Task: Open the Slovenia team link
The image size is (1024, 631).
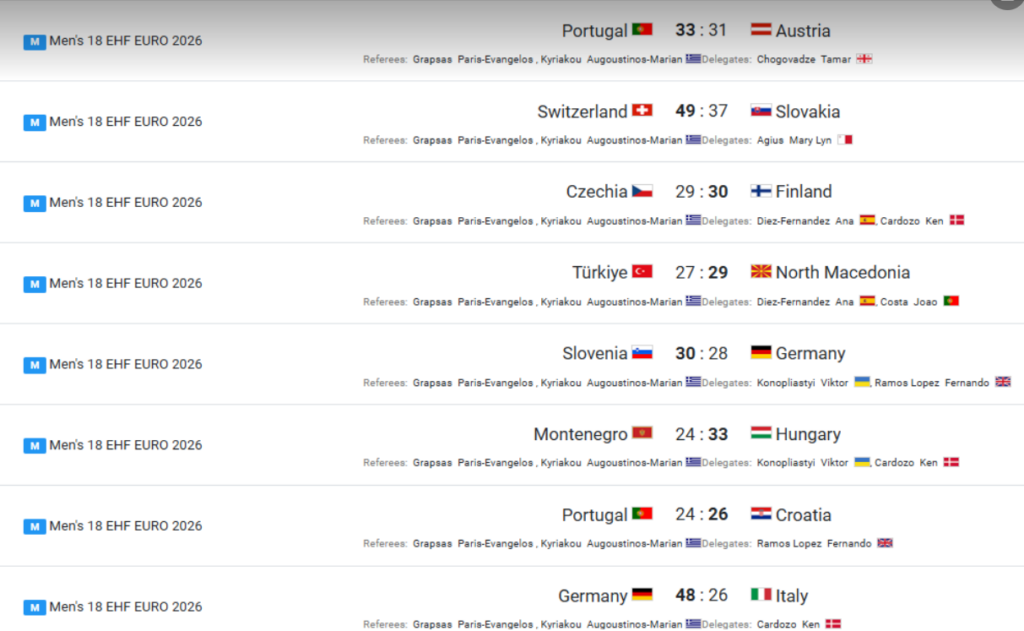Action: [x=594, y=353]
